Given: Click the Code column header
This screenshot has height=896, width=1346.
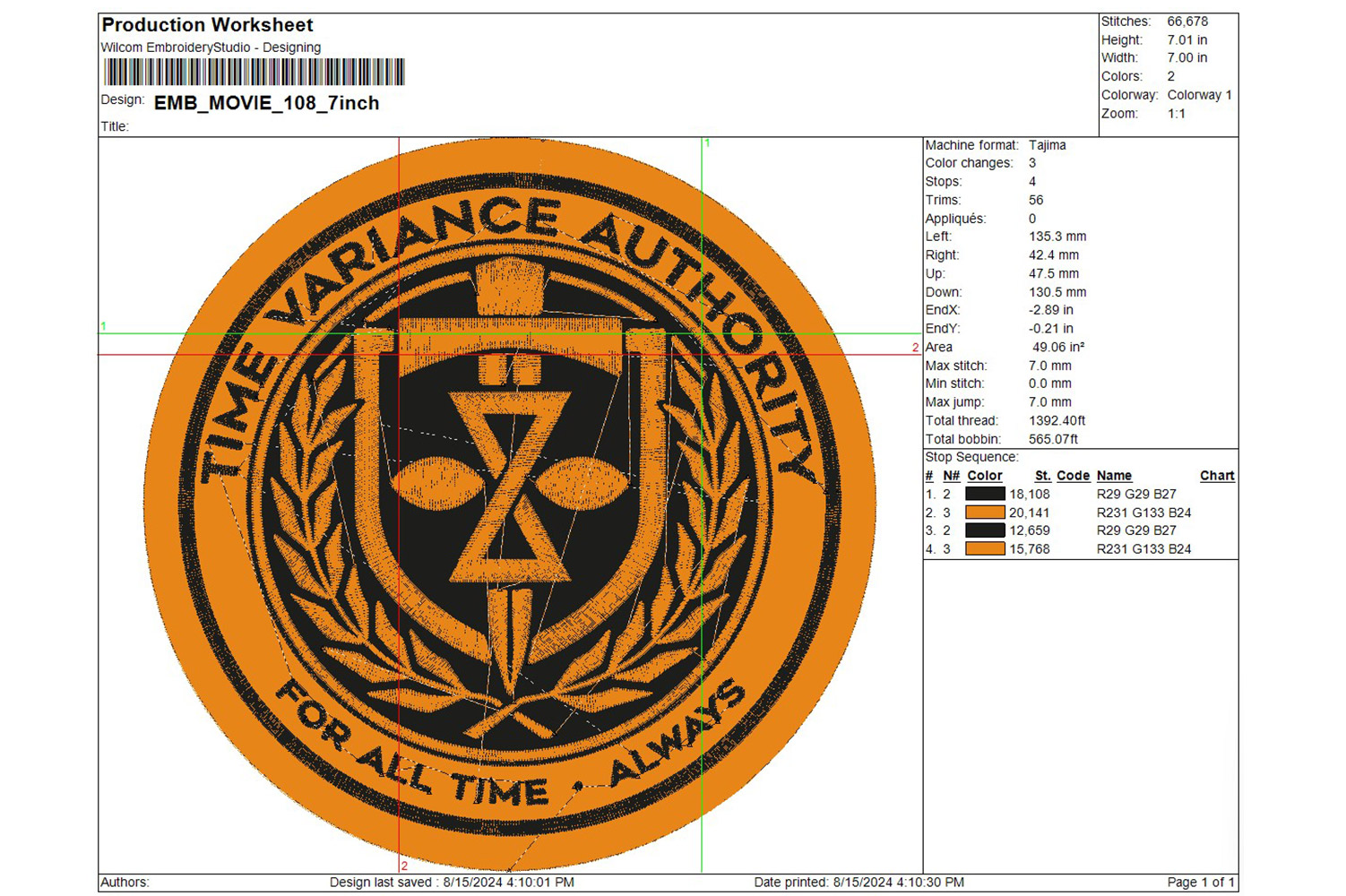Looking at the screenshot, I should 1073,477.
